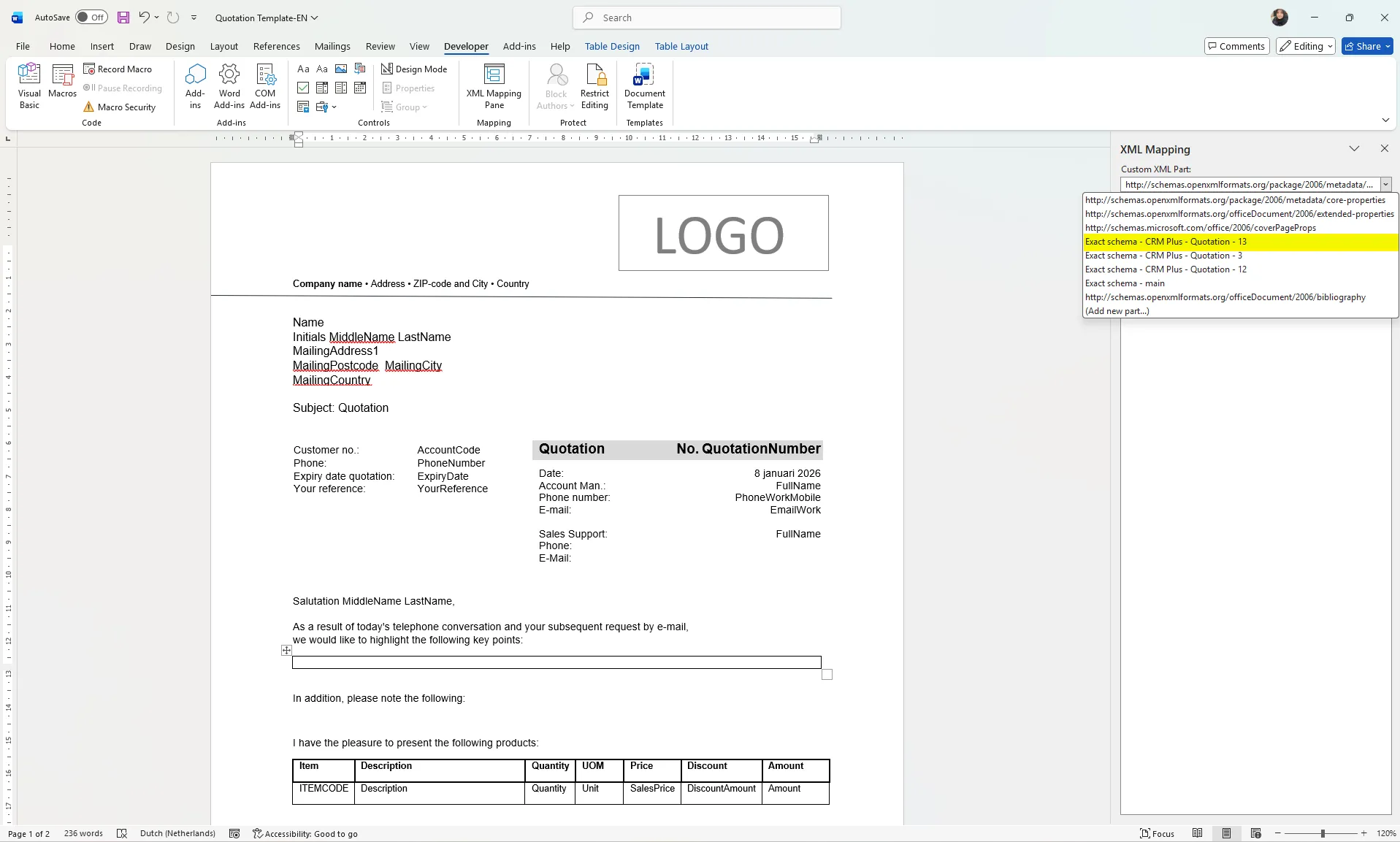Insert a Check Box content control
The height and width of the screenshot is (842, 1400).
pyautogui.click(x=303, y=88)
